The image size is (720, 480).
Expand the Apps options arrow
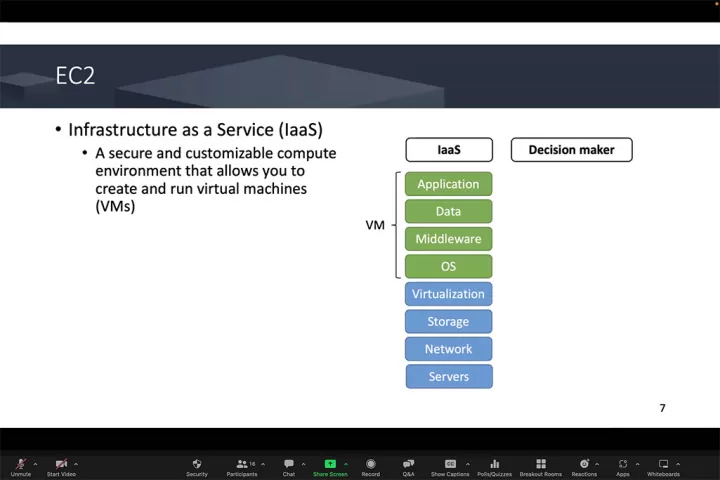[637, 464]
